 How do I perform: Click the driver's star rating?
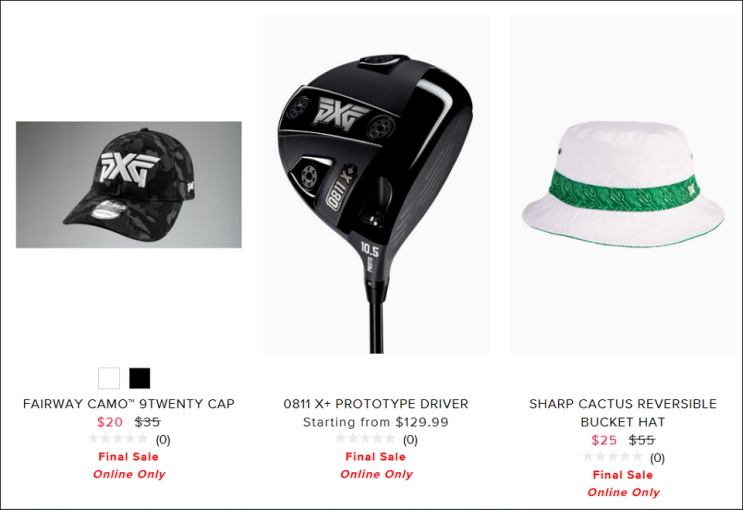(365, 439)
